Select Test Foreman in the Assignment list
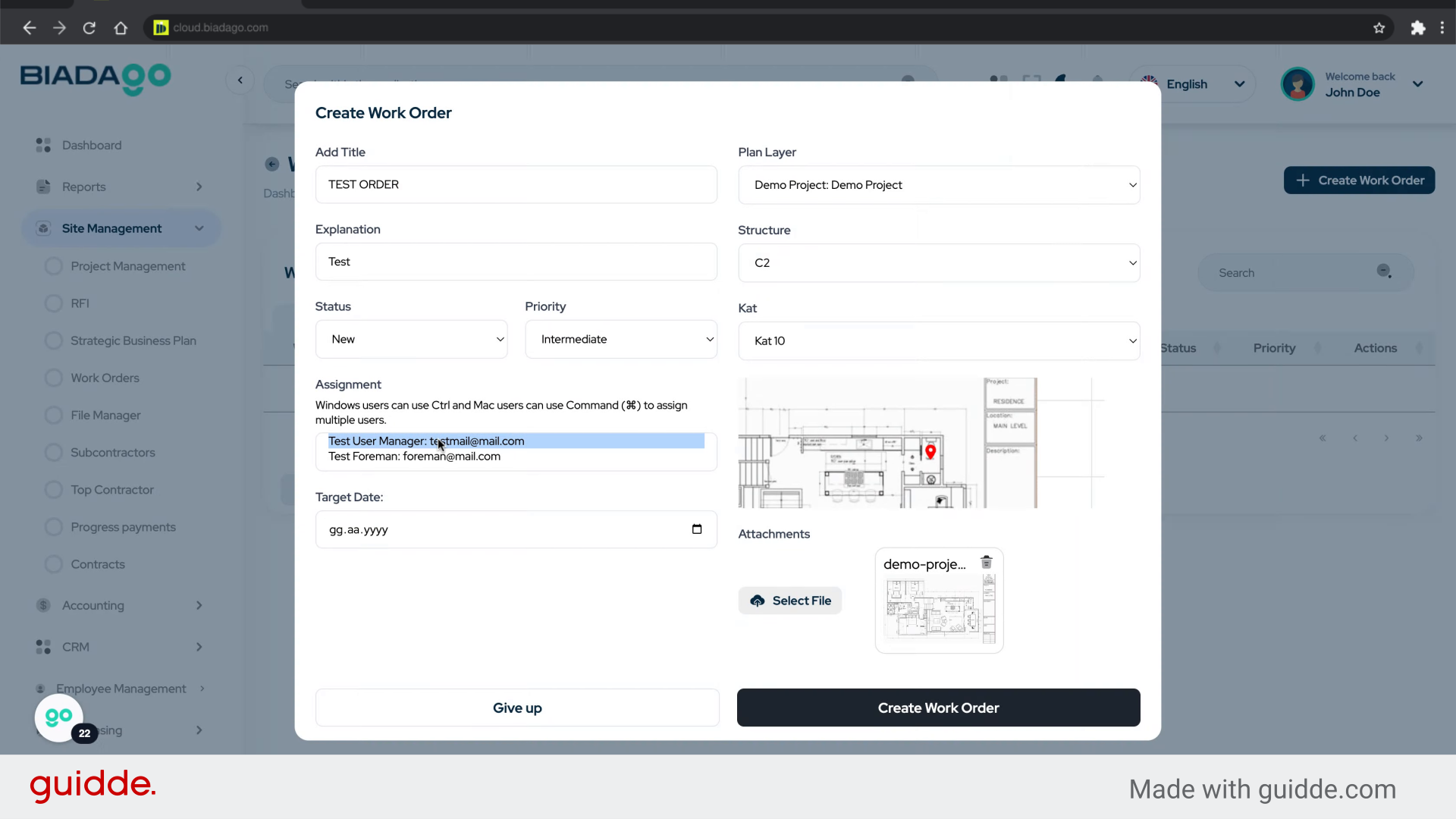 coord(414,457)
